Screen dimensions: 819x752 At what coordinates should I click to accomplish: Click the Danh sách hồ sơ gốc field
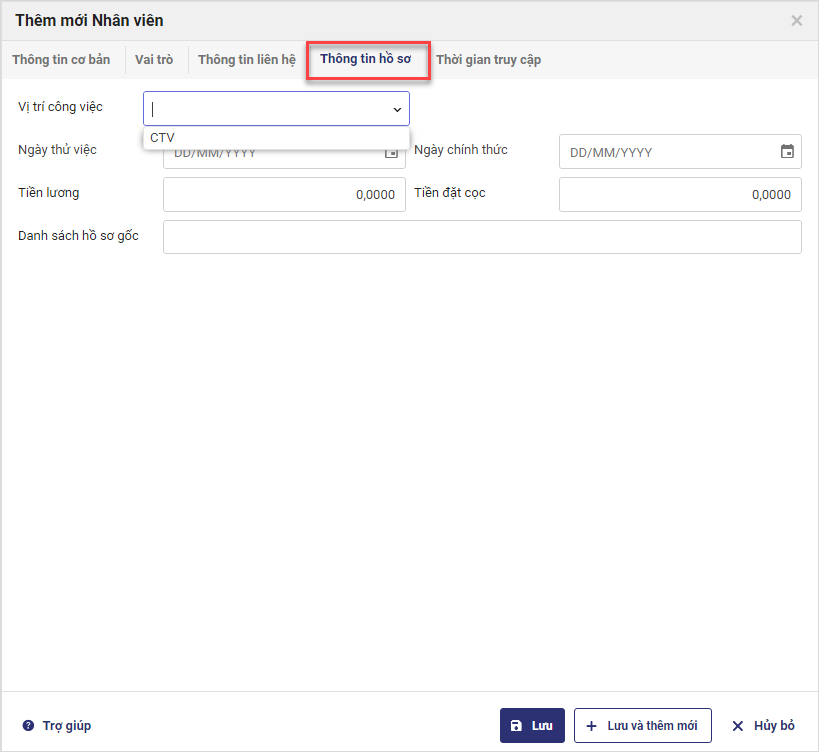click(482, 237)
